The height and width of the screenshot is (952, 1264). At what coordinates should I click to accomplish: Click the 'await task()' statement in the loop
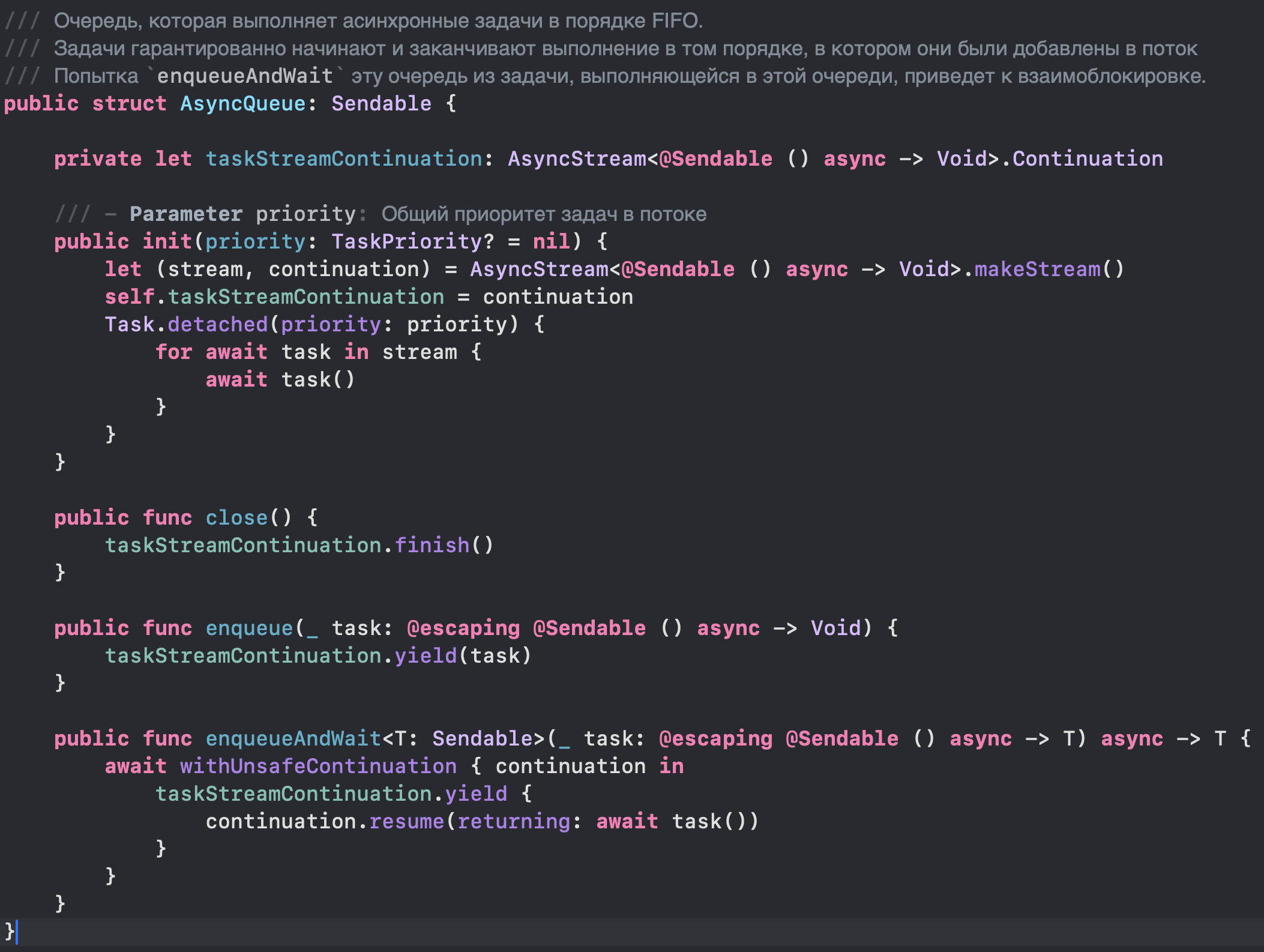[280, 380]
